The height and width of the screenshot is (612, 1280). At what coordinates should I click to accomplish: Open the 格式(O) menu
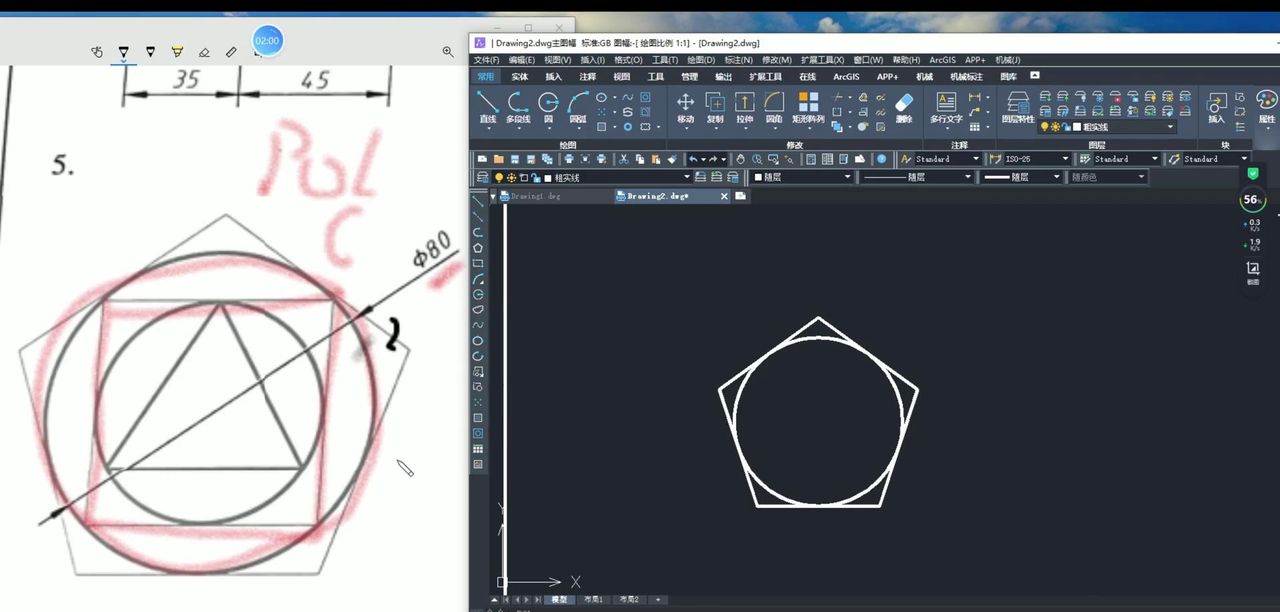point(628,60)
